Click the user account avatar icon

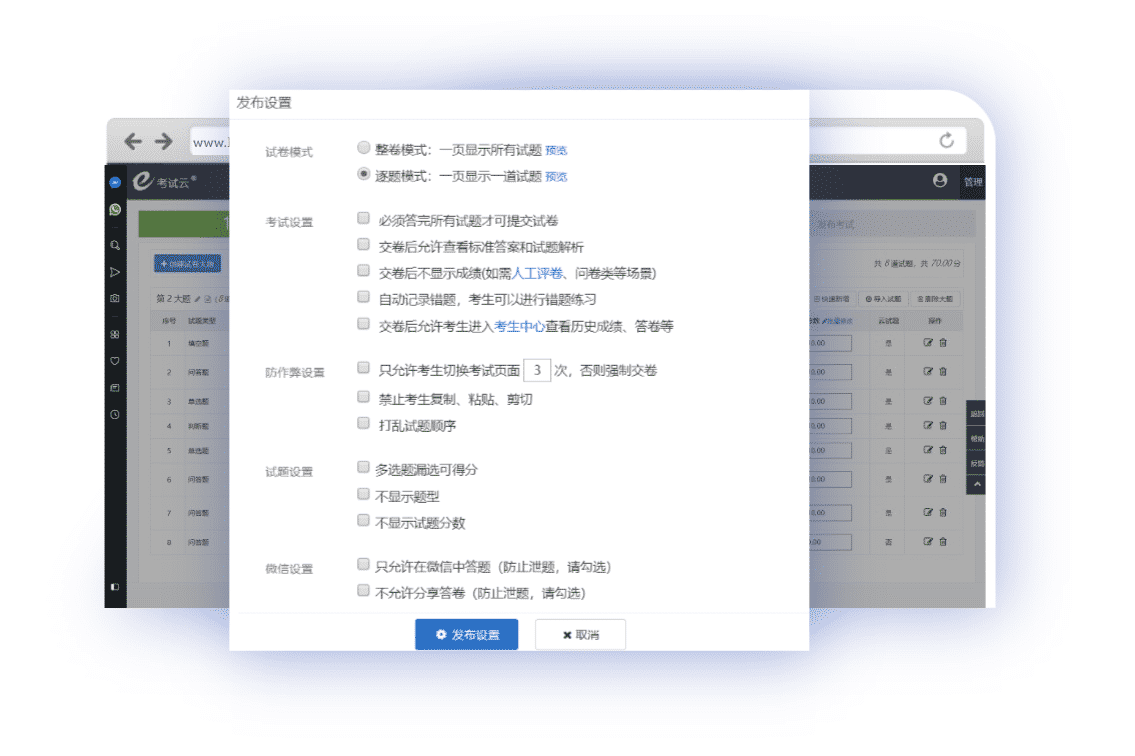tap(939, 181)
